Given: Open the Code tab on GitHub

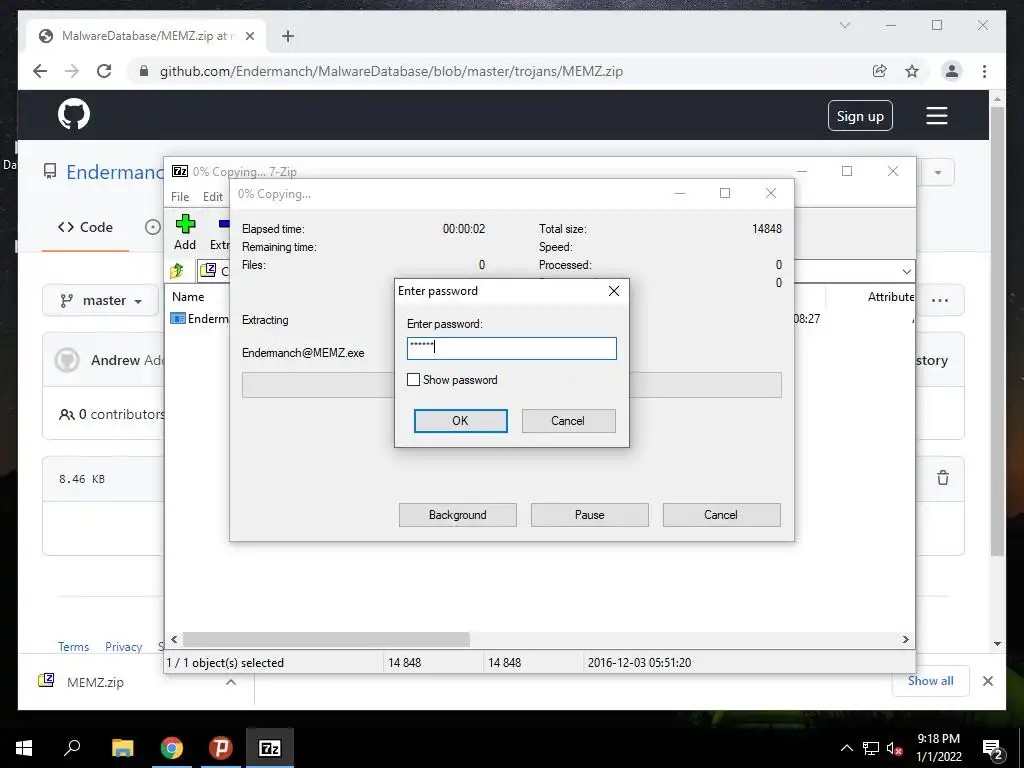Looking at the screenshot, I should pos(86,227).
